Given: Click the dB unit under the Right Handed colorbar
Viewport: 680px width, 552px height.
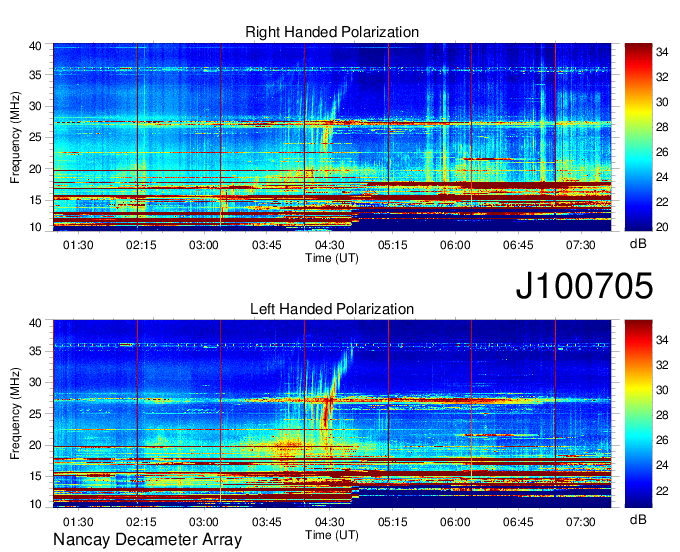Looking at the screenshot, I should tap(638, 244).
